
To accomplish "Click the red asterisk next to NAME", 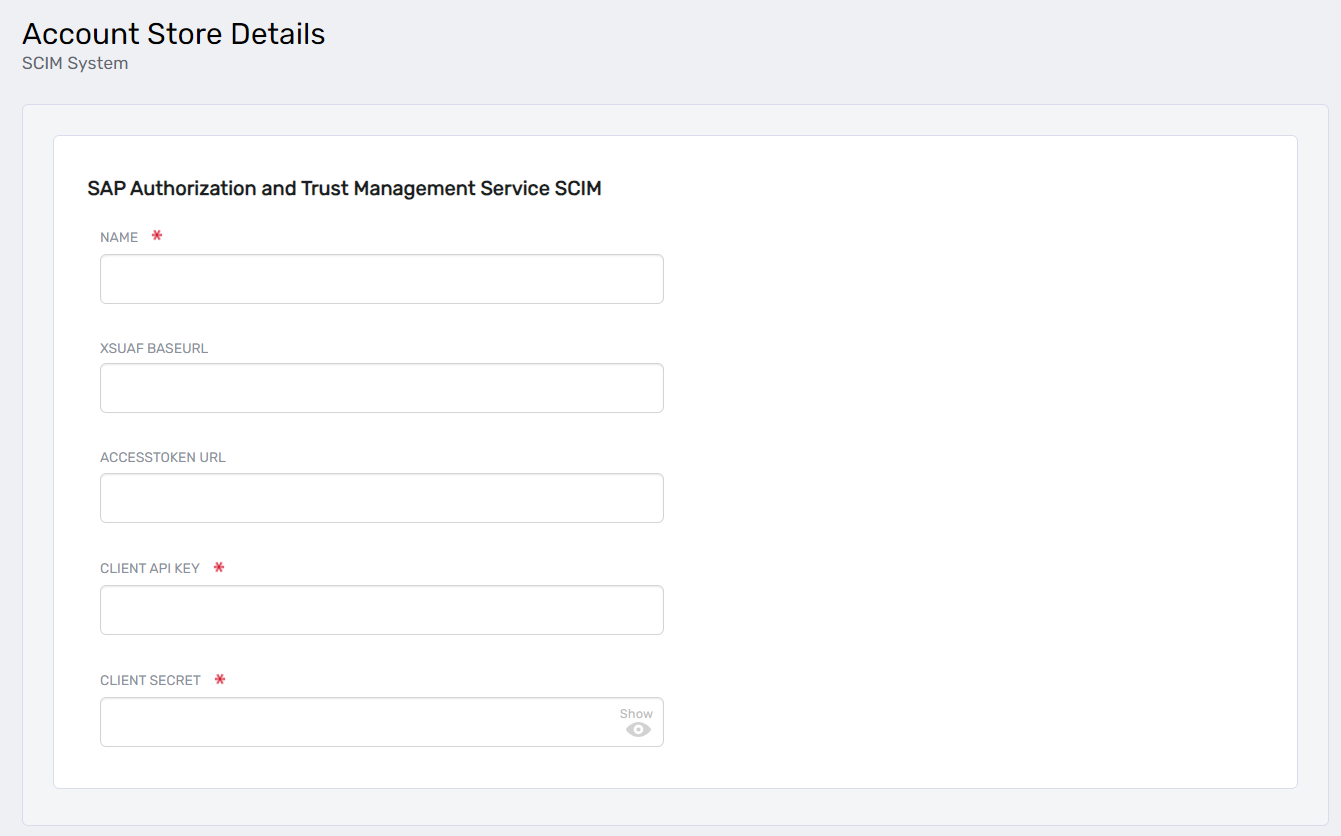I will (x=157, y=236).
